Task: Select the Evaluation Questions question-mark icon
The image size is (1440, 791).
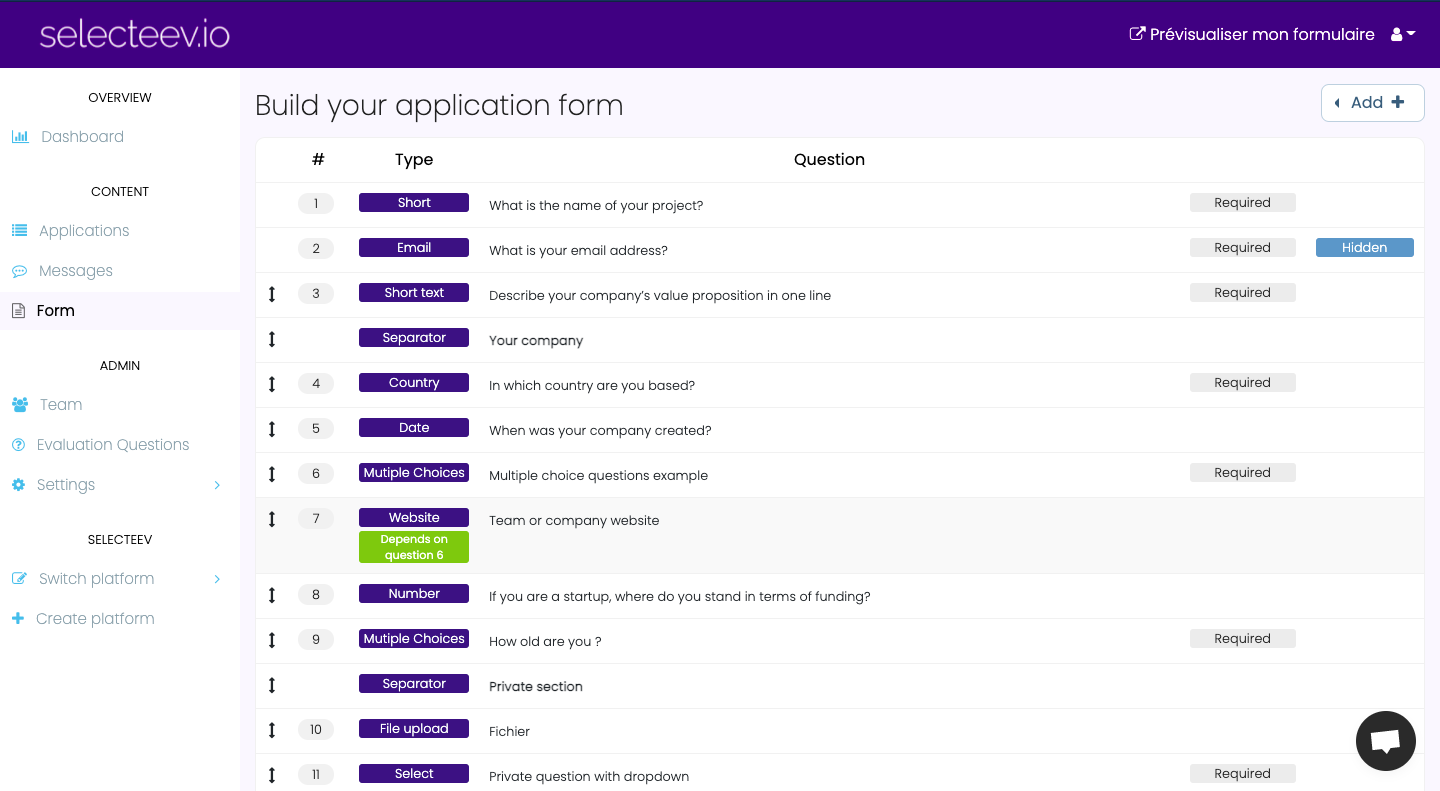Action: pyautogui.click(x=18, y=444)
